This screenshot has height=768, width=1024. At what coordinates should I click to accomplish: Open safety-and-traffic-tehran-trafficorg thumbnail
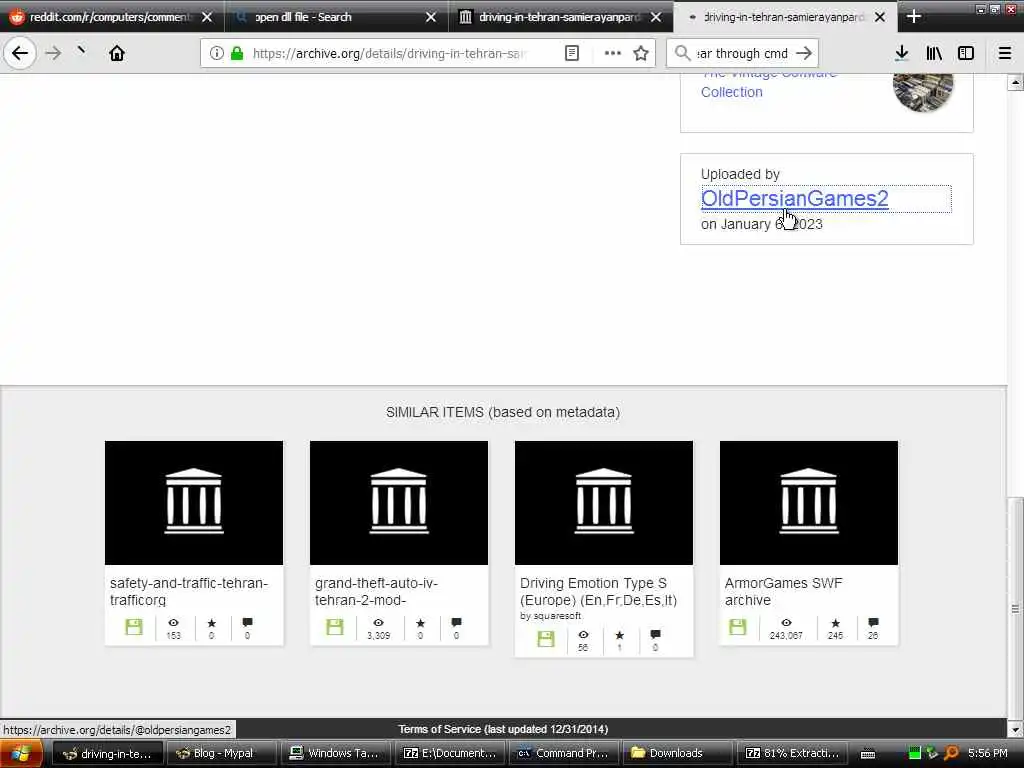[194, 503]
